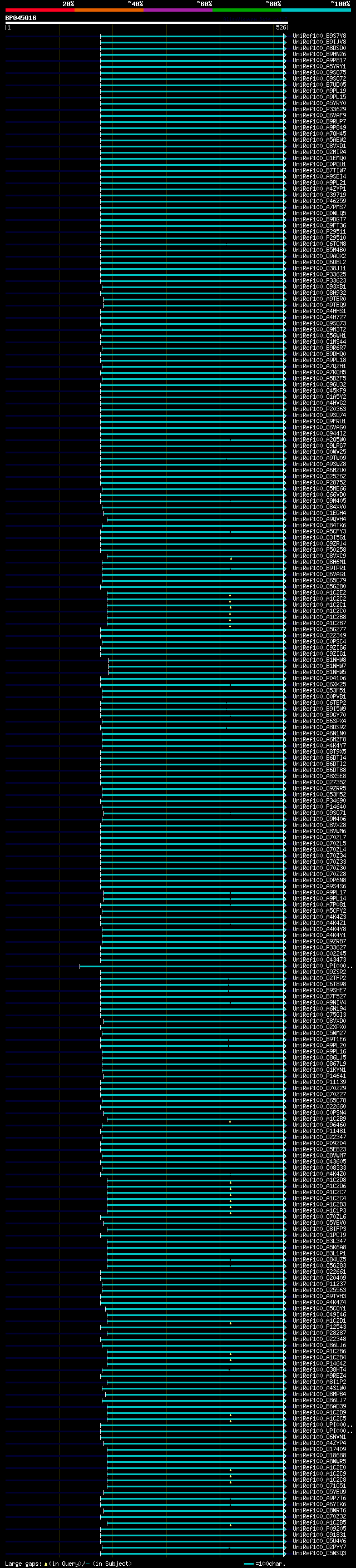The image size is (356, 1568).
Task: Click the green ~80% identity legend segment
Action: click(246, 10)
